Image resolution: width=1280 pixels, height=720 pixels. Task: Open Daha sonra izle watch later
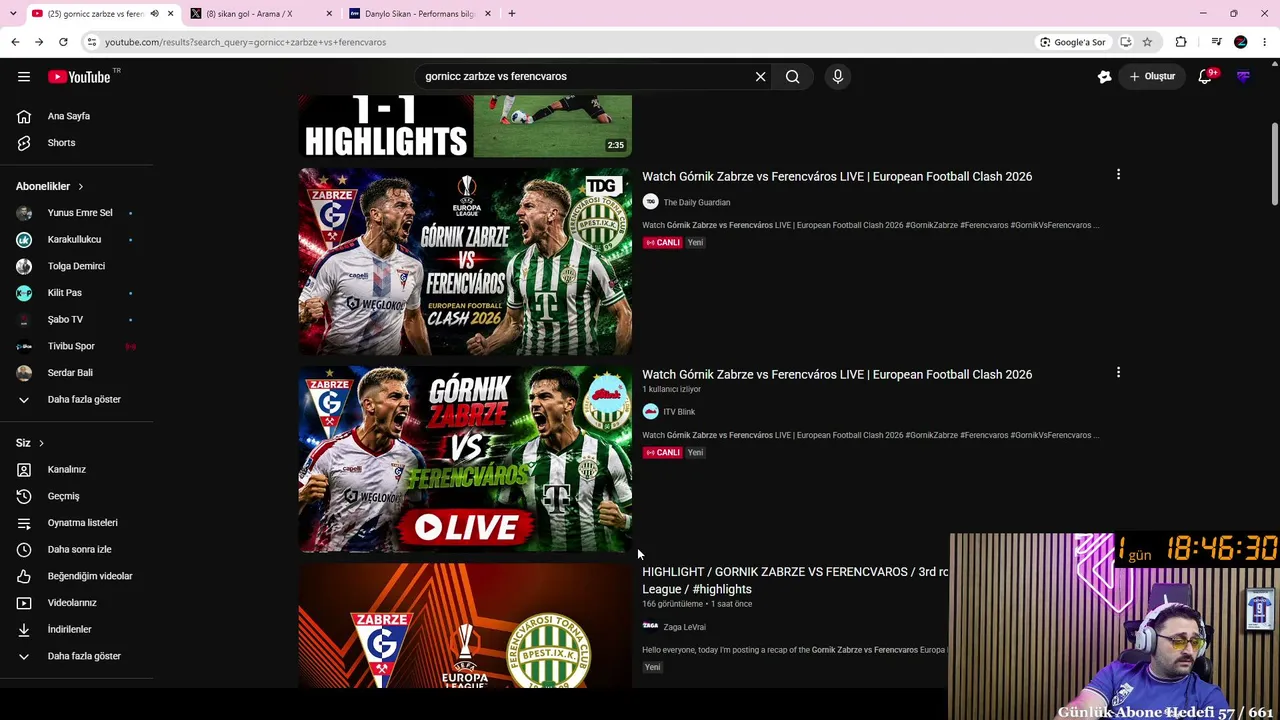coord(77,549)
